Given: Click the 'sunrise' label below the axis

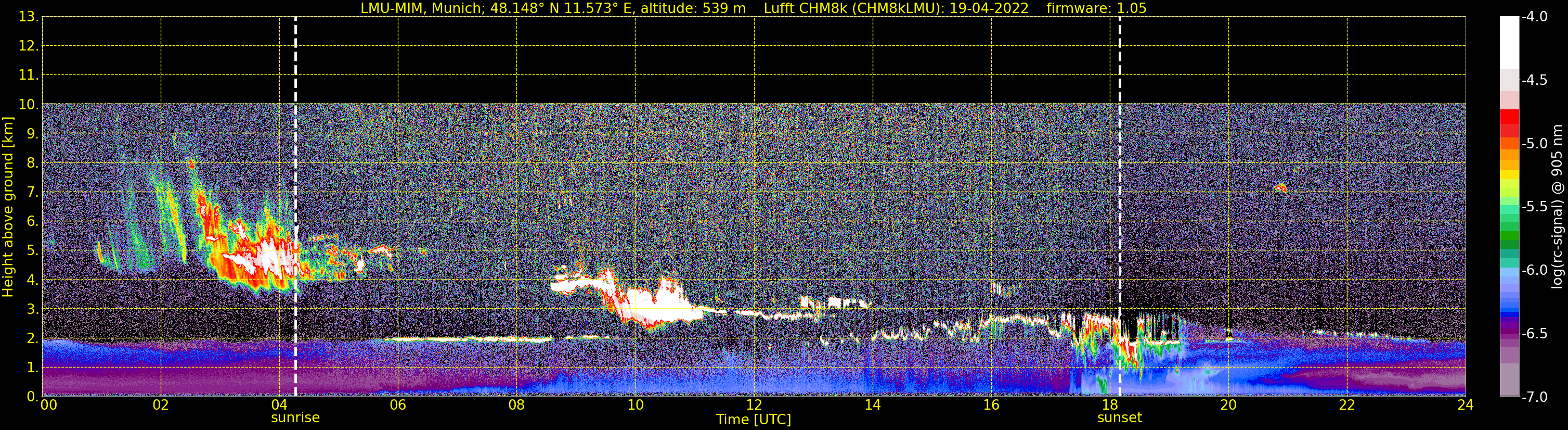Looking at the screenshot, I should [x=295, y=418].
